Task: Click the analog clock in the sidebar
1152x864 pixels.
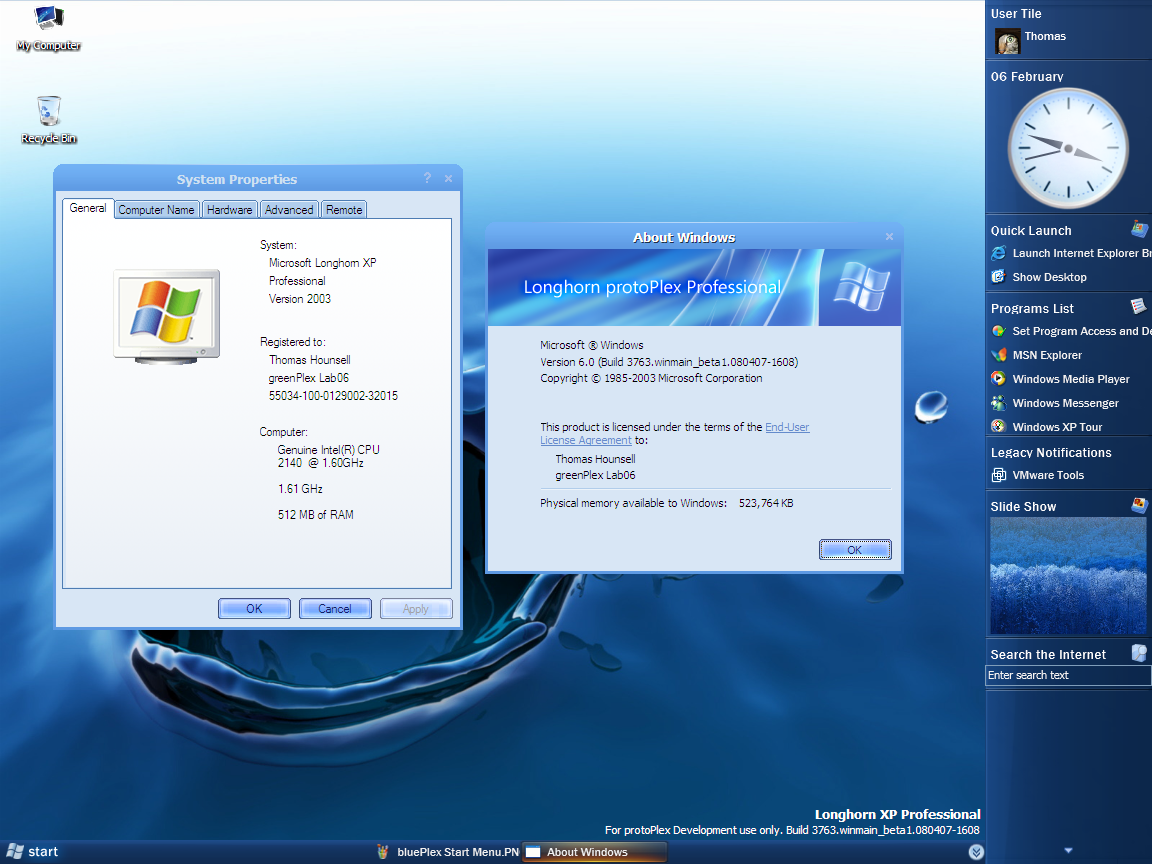Action: click(1068, 148)
